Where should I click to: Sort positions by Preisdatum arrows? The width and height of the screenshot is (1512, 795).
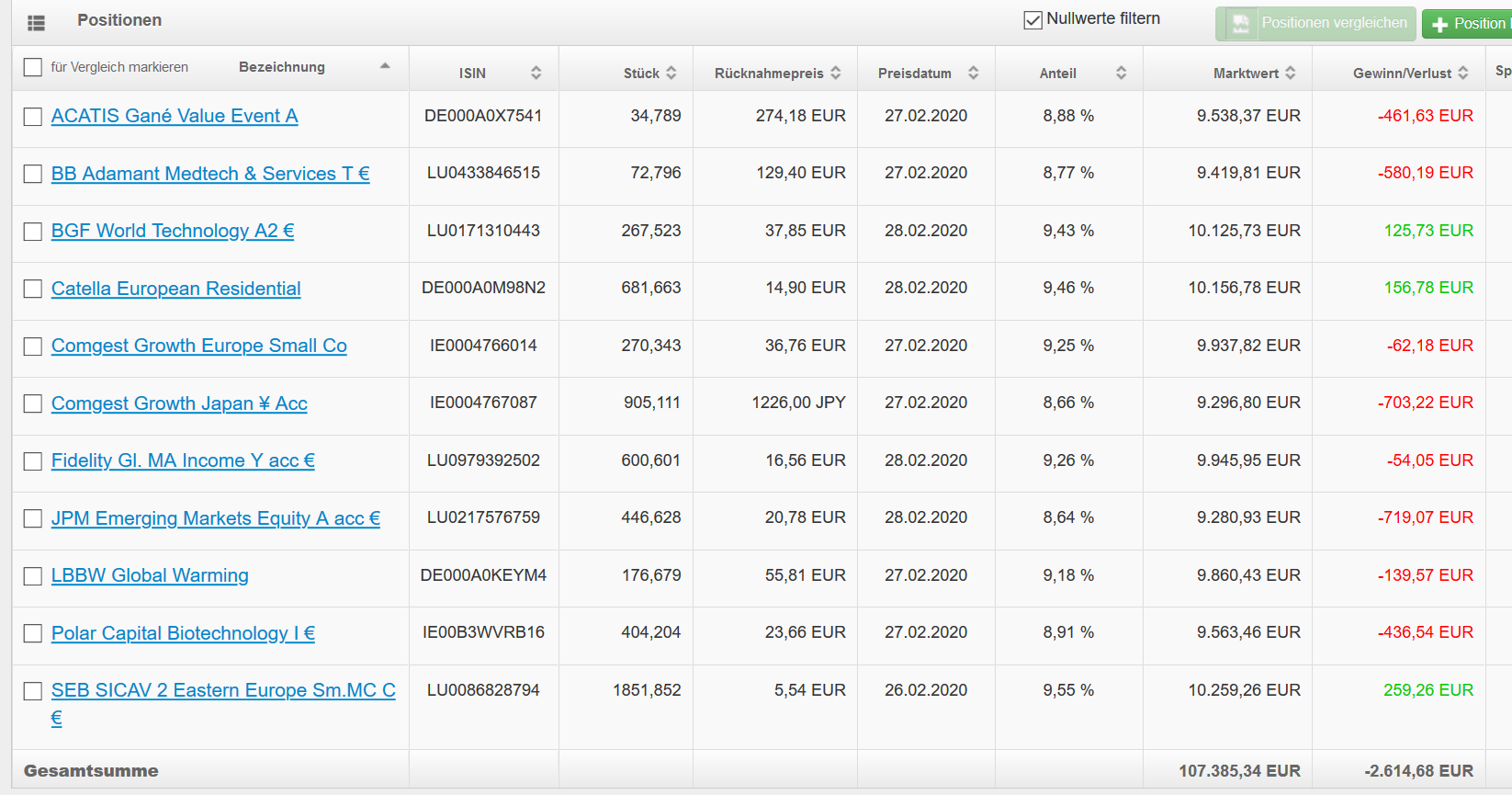click(x=973, y=73)
